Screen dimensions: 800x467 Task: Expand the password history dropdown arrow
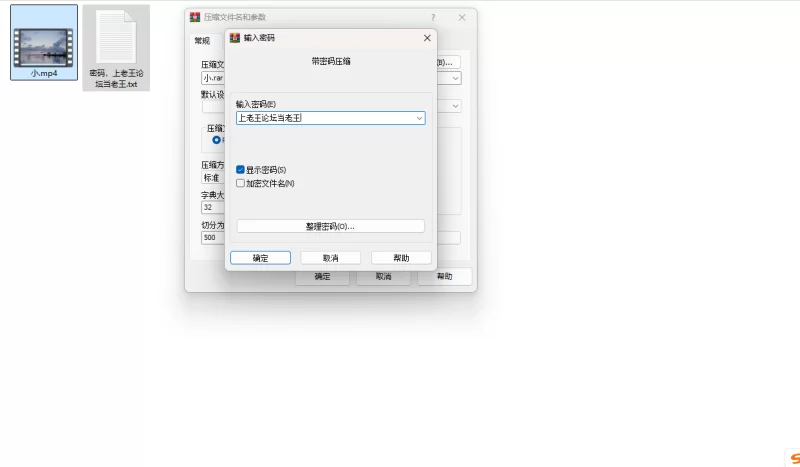pos(419,118)
